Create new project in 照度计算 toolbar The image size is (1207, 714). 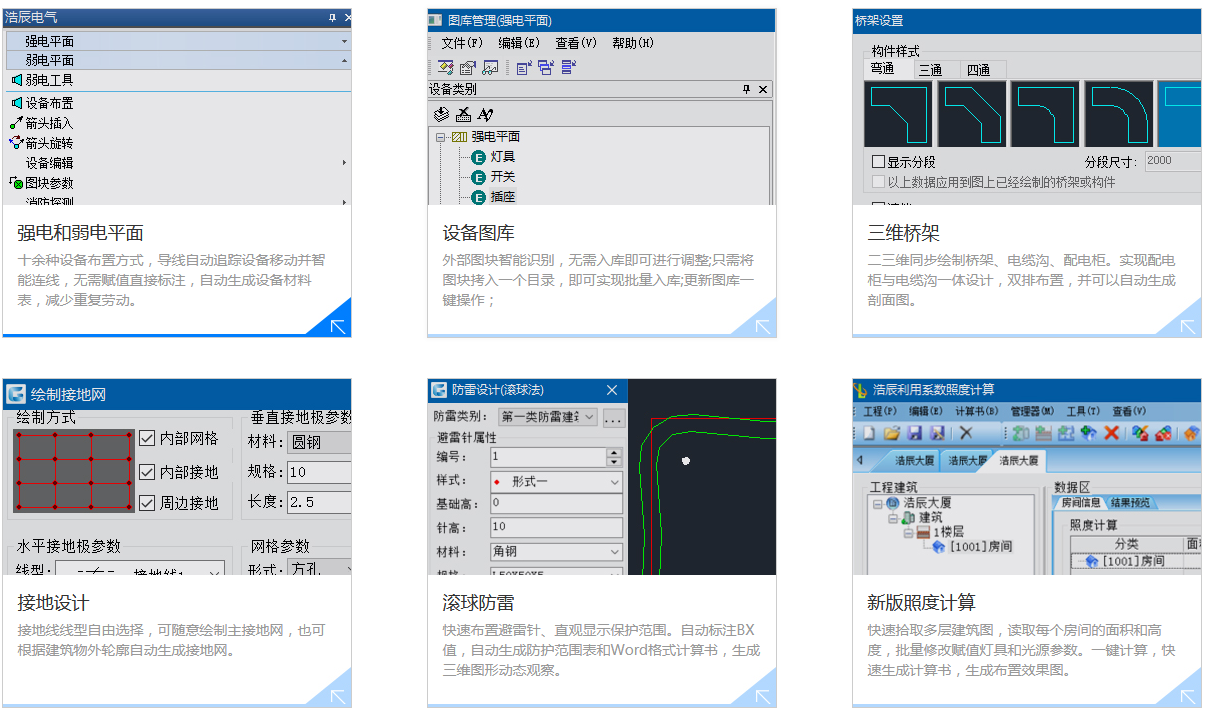point(869,433)
